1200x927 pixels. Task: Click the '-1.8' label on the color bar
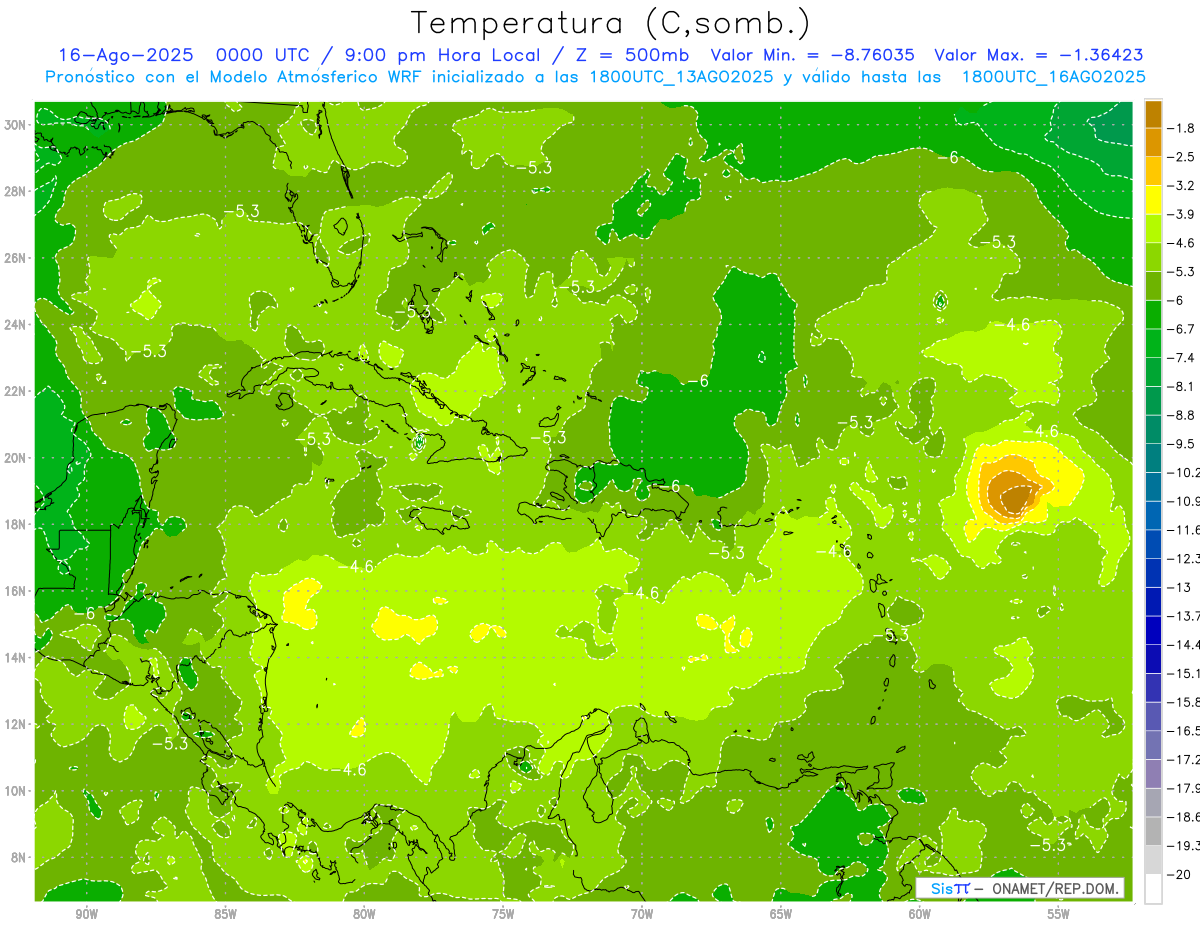point(1181,128)
